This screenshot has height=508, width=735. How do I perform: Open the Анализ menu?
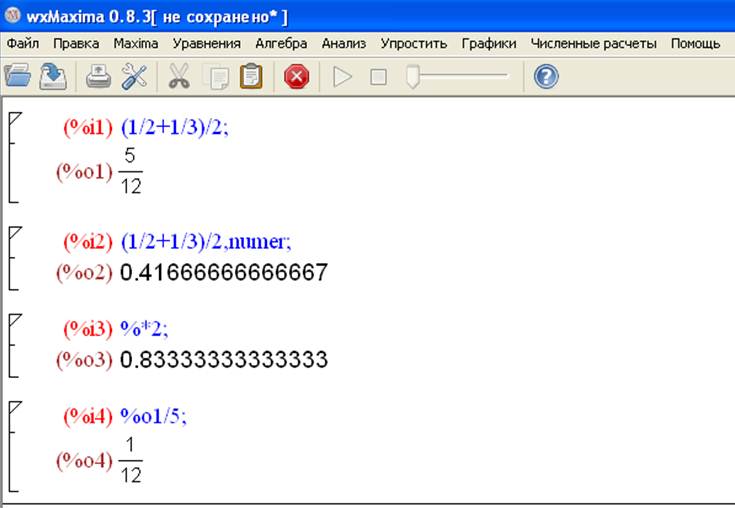click(x=344, y=44)
